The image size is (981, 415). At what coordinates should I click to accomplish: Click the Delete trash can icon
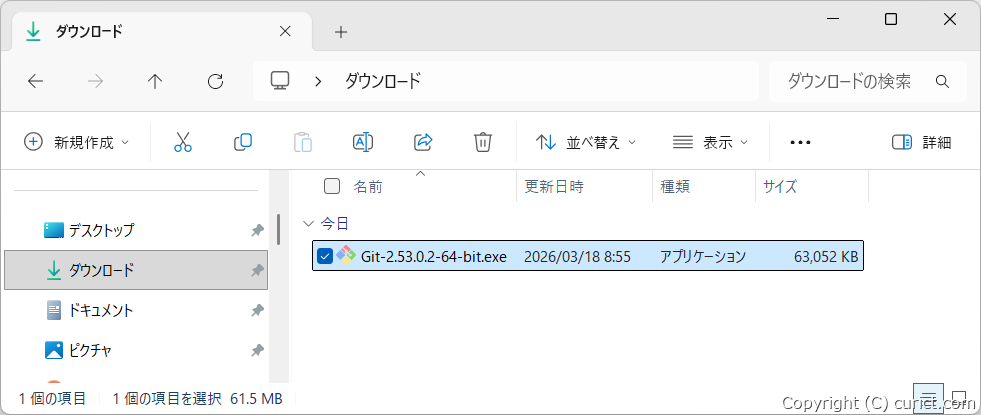[x=482, y=142]
